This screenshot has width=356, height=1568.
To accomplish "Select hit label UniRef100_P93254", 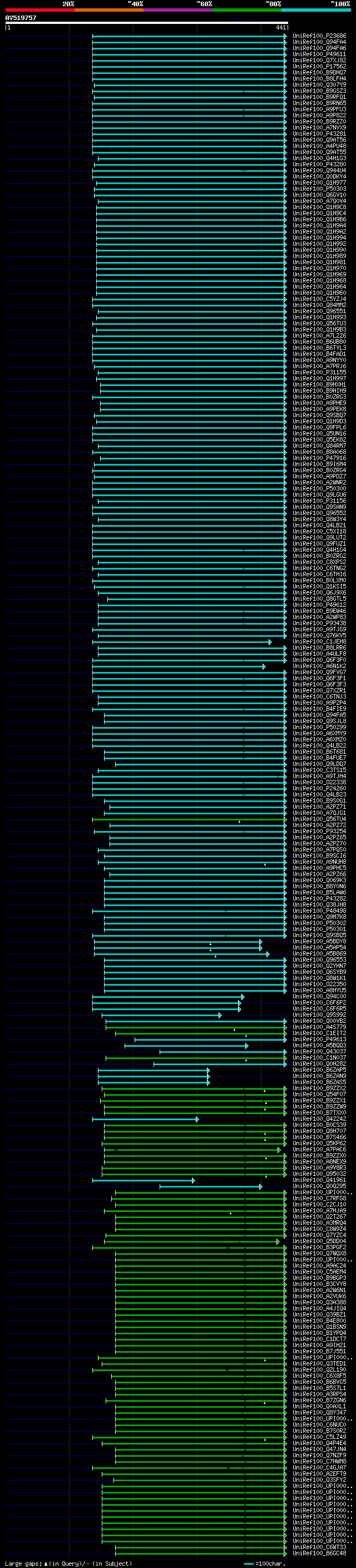I will click(319, 831).
